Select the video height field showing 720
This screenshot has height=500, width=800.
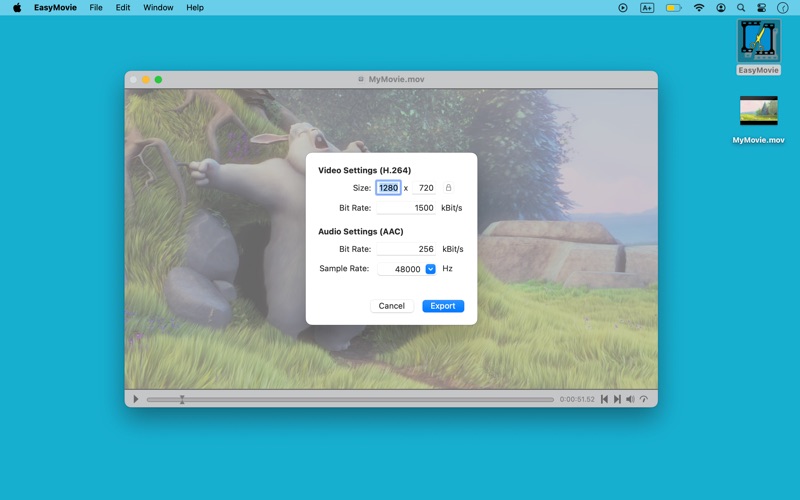(x=424, y=188)
